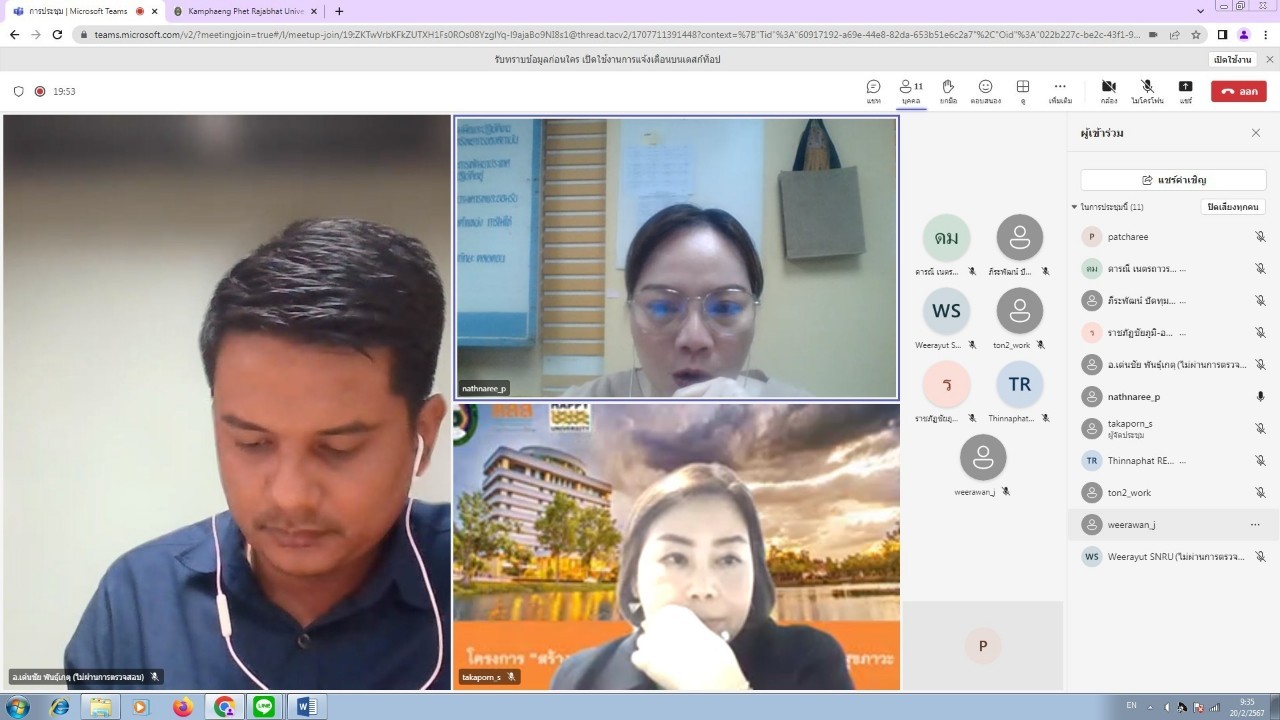Image resolution: width=1280 pixels, height=720 pixels.
Task: Share screen content with the Share icon
Action: pyautogui.click(x=1185, y=91)
